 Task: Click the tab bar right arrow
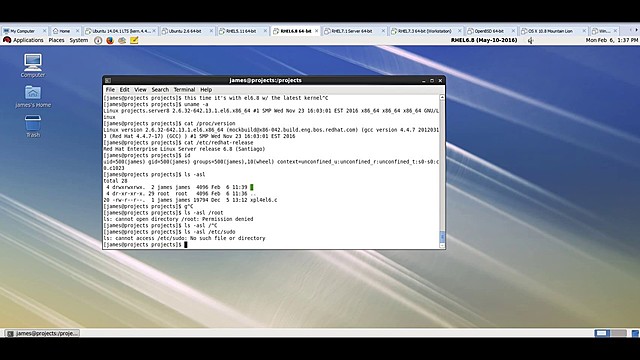pyautogui.click(x=636, y=30)
